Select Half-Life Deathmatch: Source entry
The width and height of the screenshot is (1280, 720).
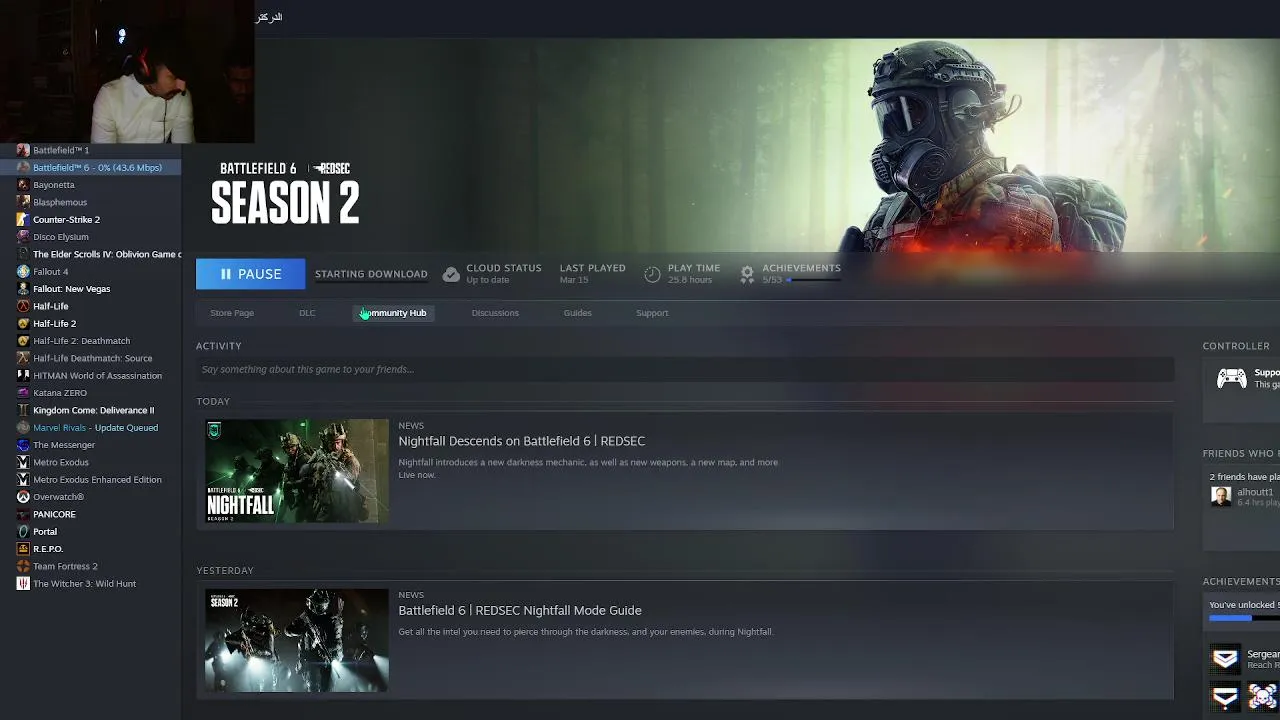(x=91, y=358)
